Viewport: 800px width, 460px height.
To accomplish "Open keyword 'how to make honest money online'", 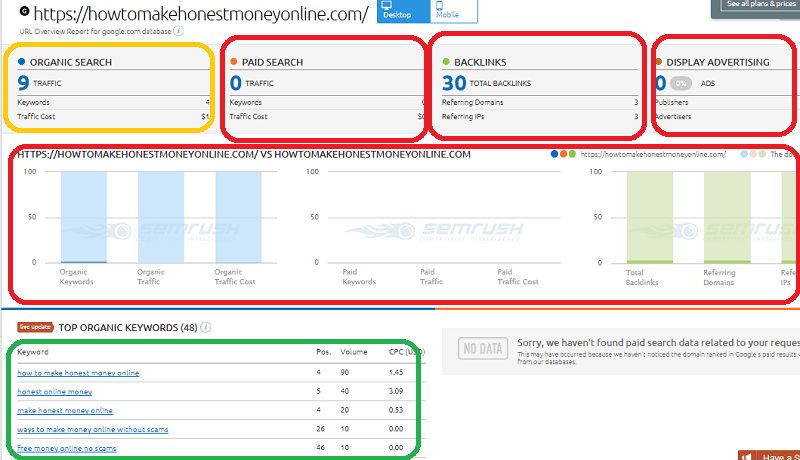I will pos(78,373).
